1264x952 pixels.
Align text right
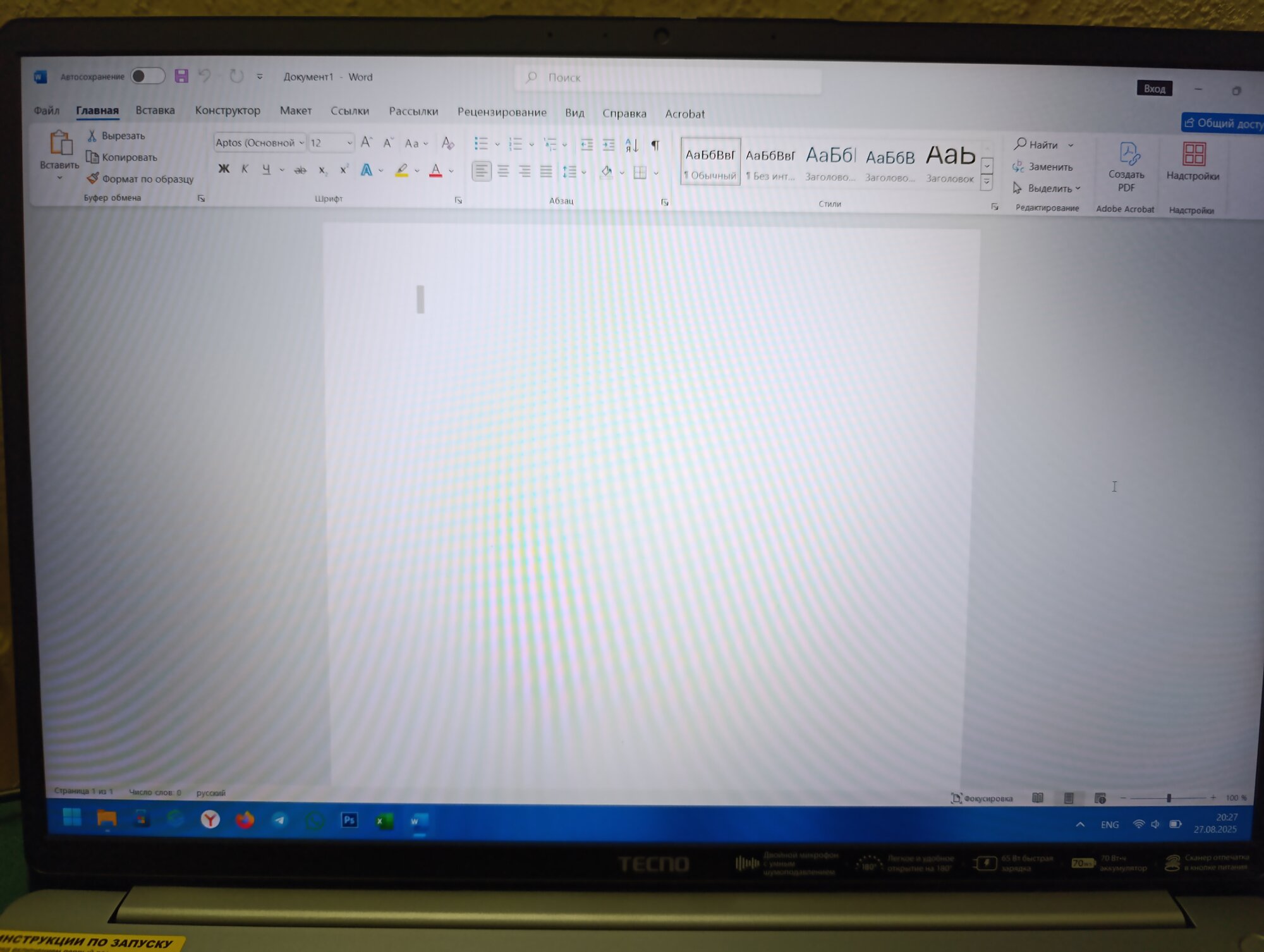(525, 171)
